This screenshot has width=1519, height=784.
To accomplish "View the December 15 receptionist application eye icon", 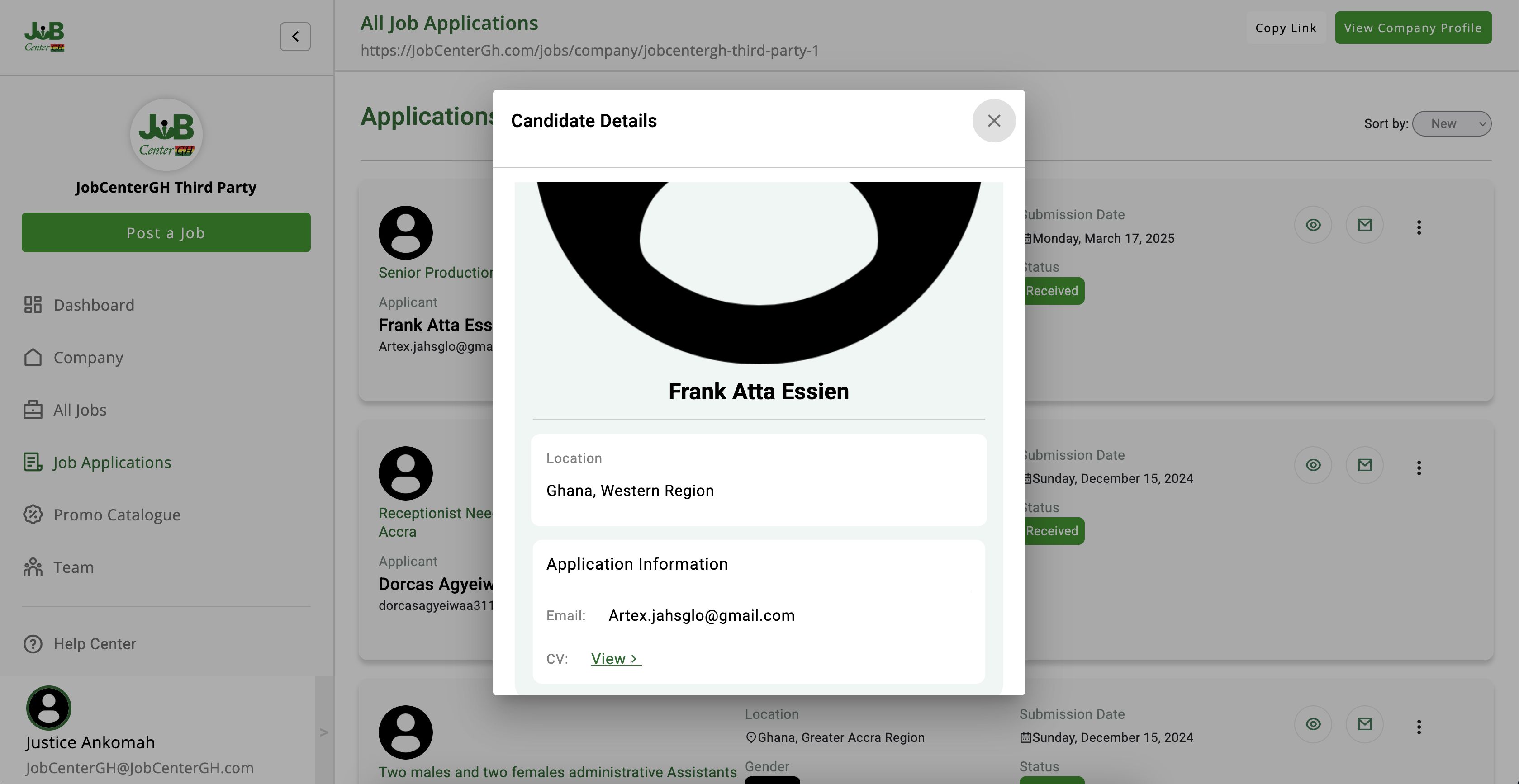I will (1313, 465).
